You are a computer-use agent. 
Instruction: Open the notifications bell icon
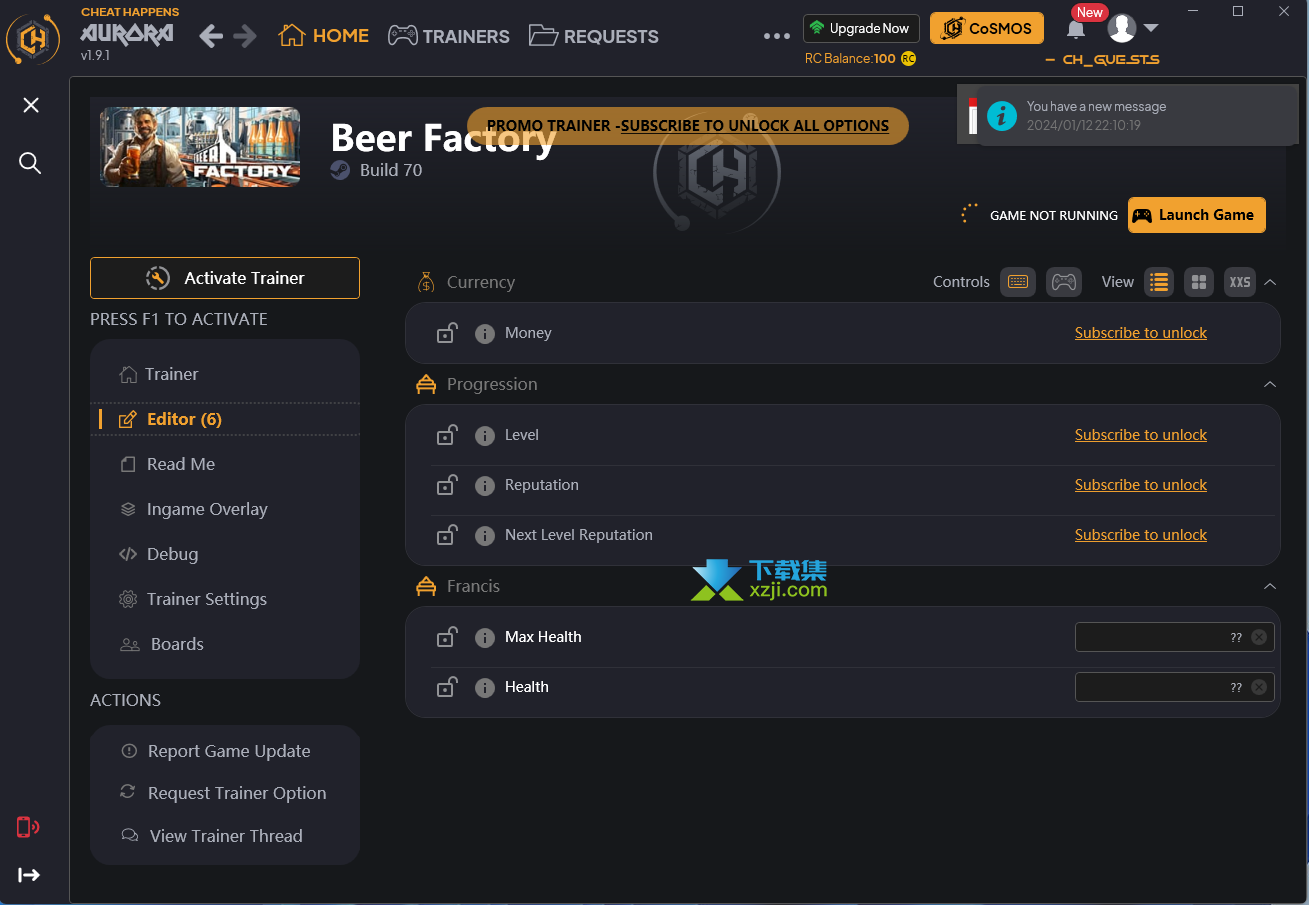(1076, 29)
